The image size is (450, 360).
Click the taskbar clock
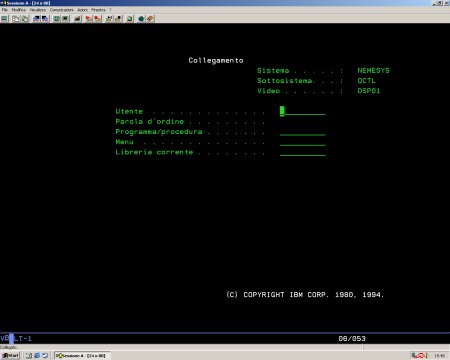439,356
